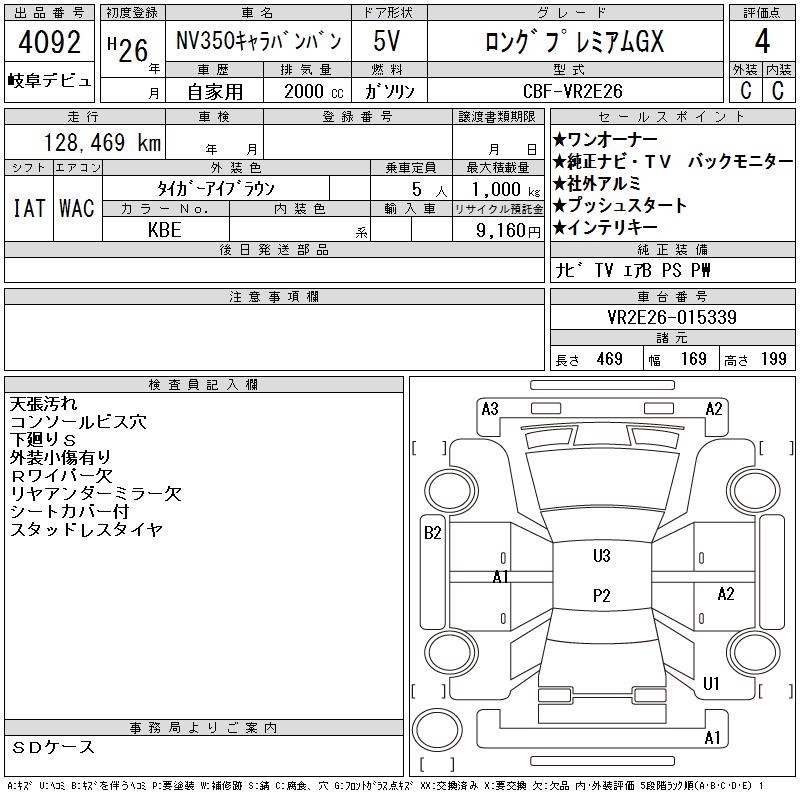Click the star before インテリキー
The width and height of the screenshot is (800, 800).
coord(560,228)
